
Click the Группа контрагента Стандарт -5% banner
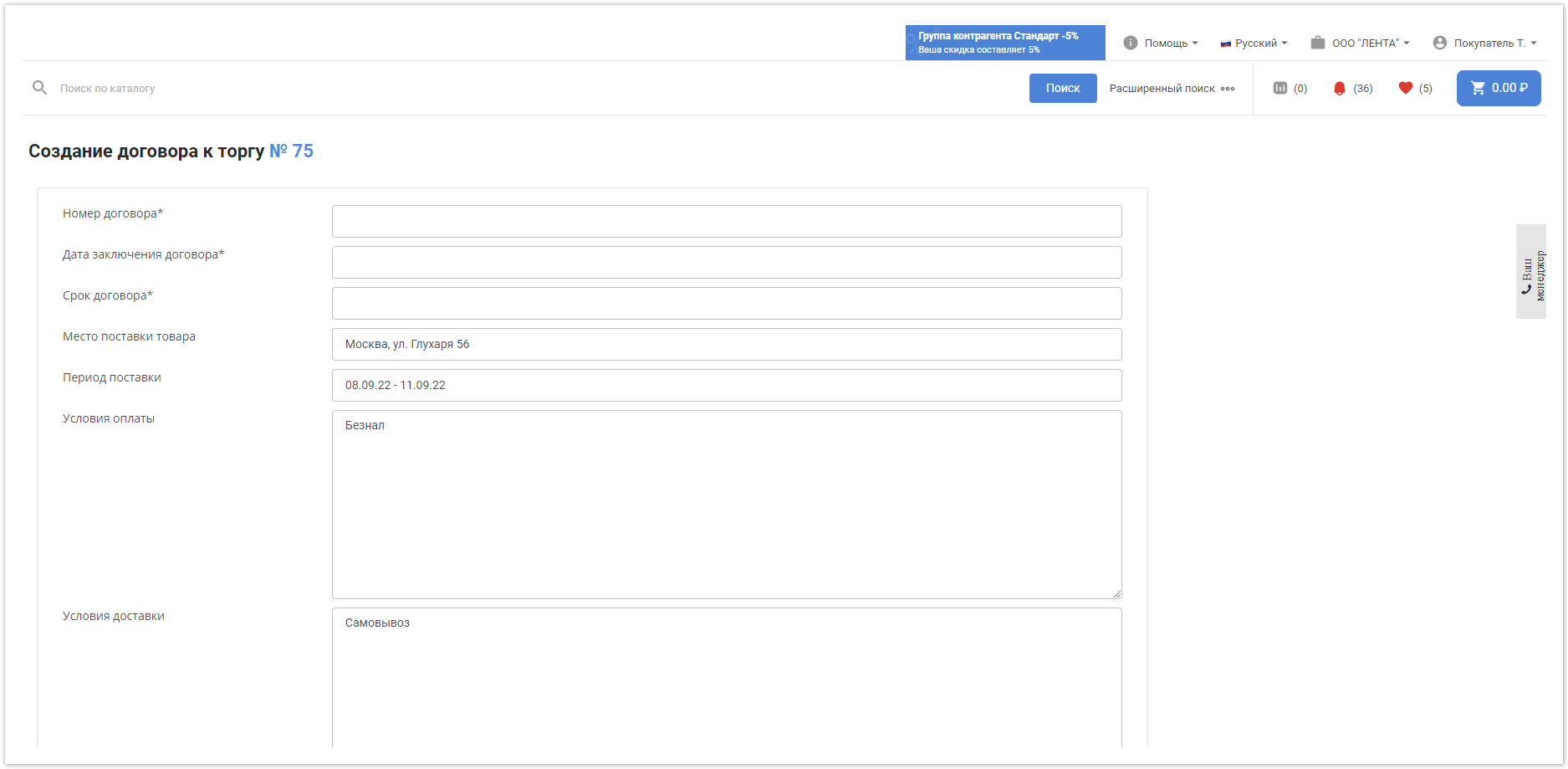1004,43
